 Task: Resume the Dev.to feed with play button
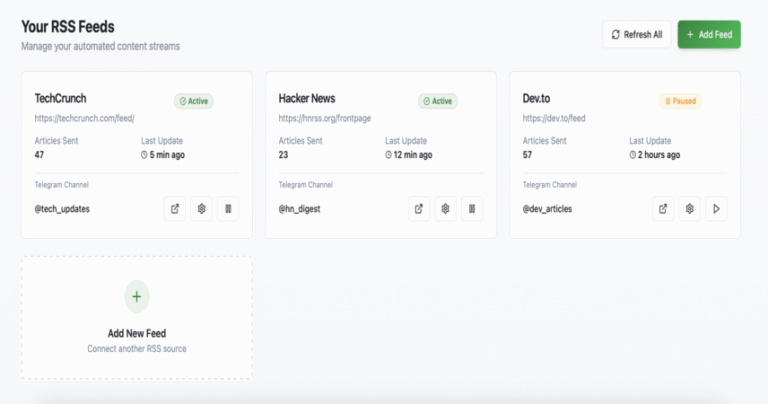point(716,209)
